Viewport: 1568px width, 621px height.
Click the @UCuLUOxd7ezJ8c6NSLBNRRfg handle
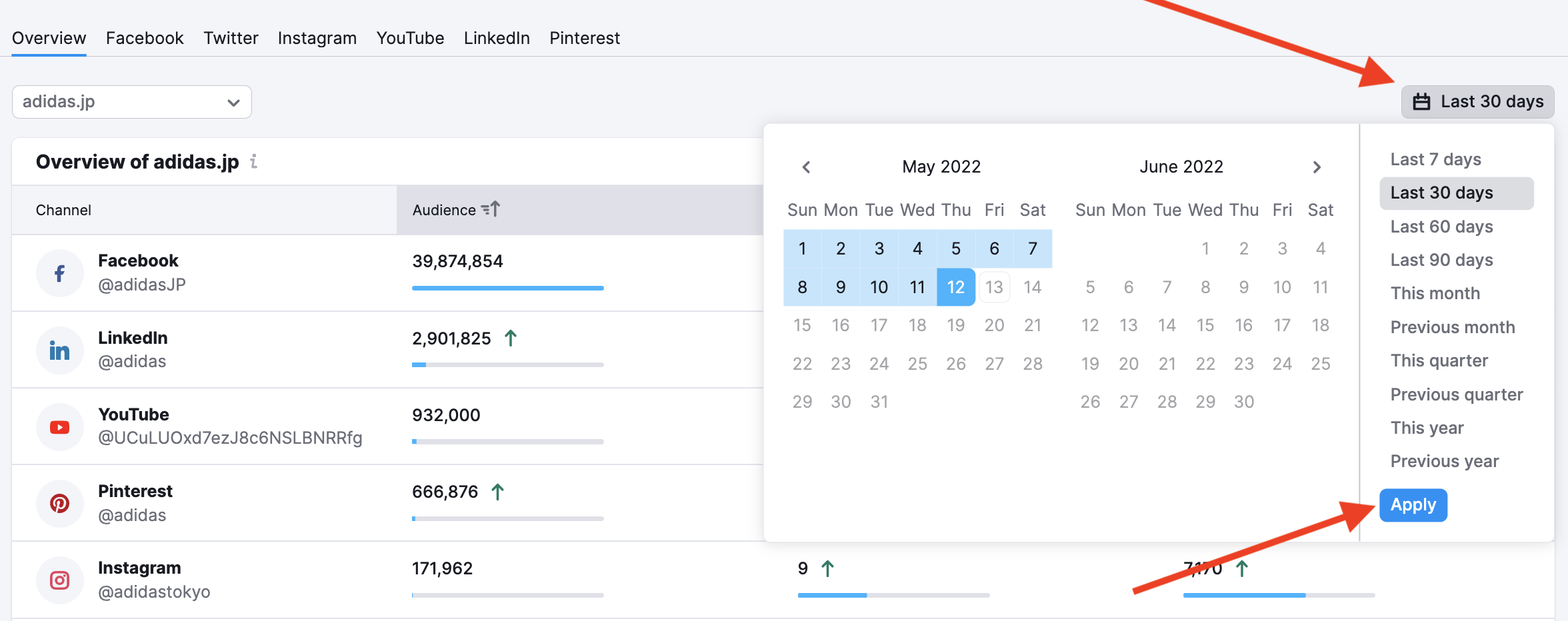tap(230, 438)
